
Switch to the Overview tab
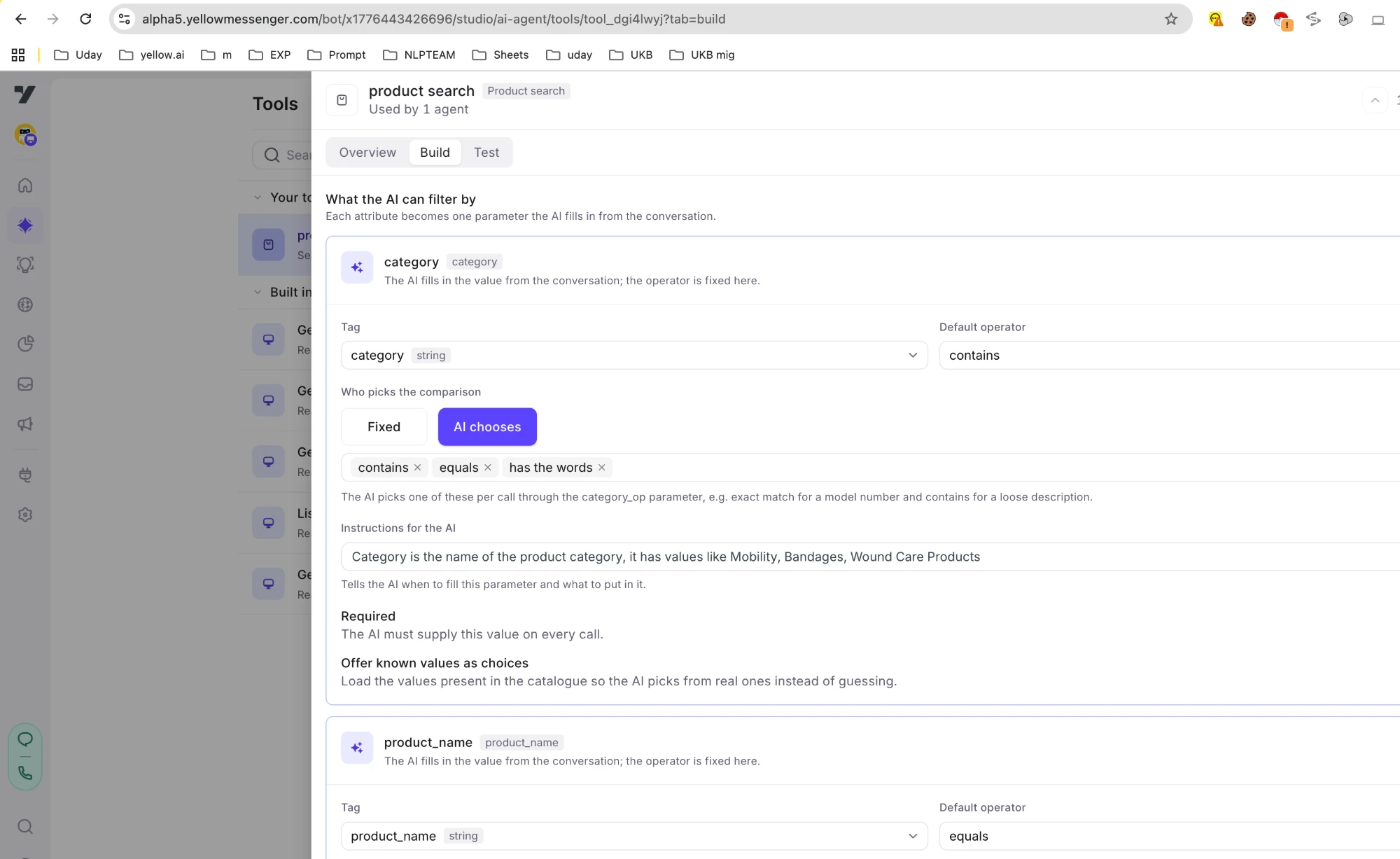367,153
